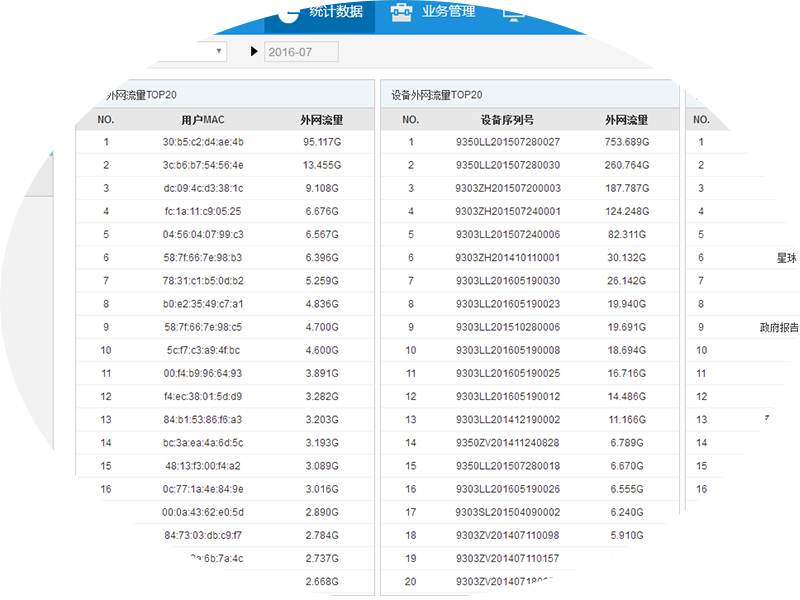Select device 9350ZV201411240828
This screenshot has height=600, width=800.
coord(508,442)
